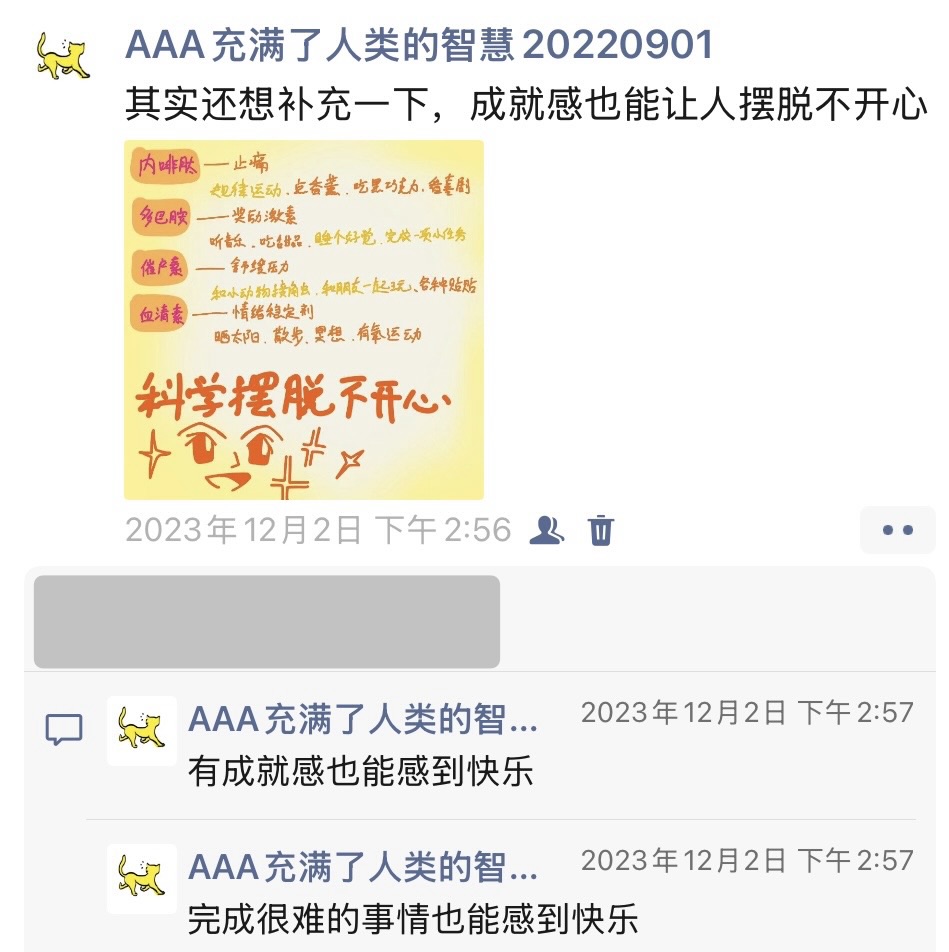Image resolution: width=949 pixels, height=952 pixels.
Task: Open the AAA 充满了人类的智慧 20220901 profile name
Action: (x=419, y=46)
